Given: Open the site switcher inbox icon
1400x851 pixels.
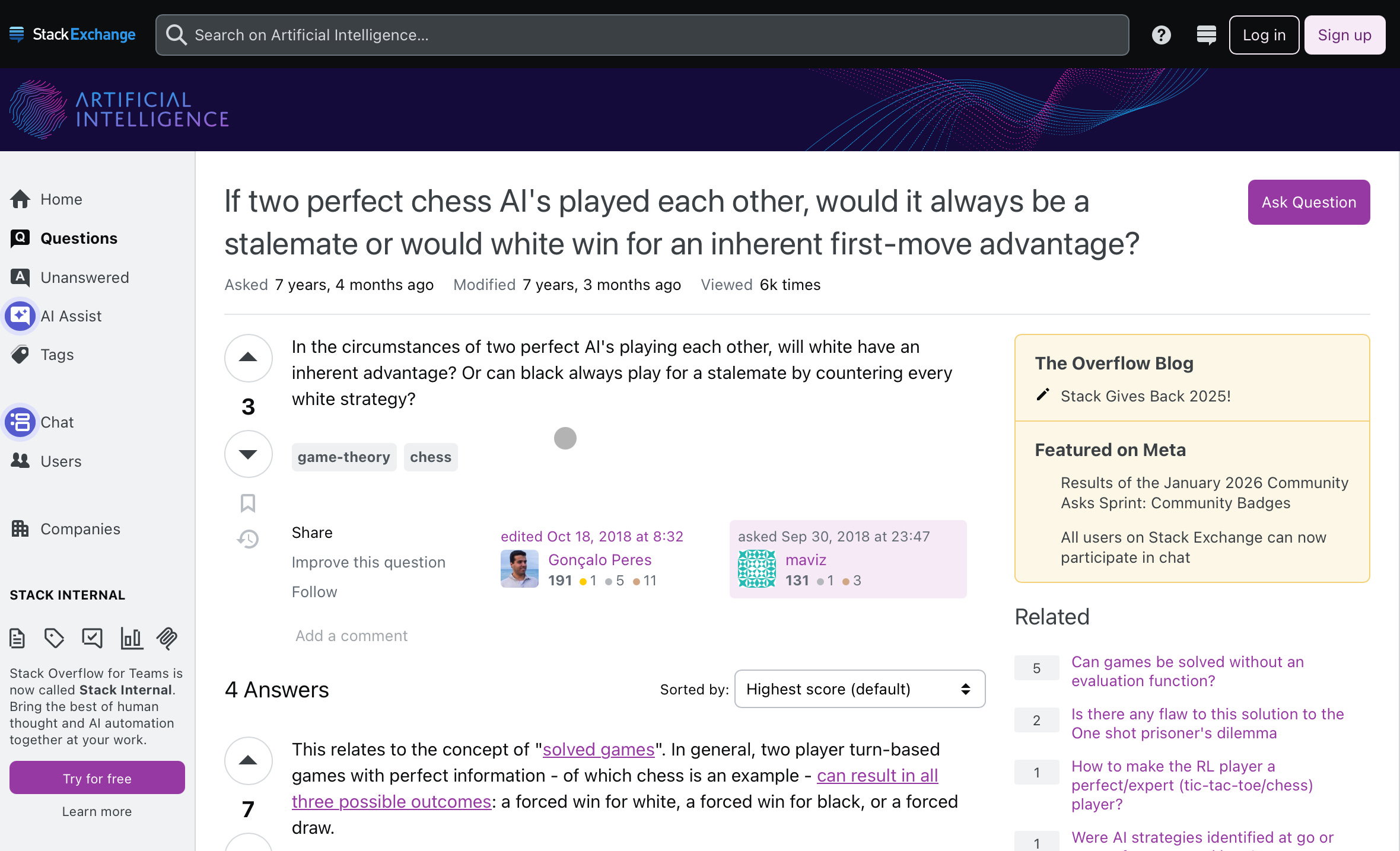Looking at the screenshot, I should coord(1206,35).
